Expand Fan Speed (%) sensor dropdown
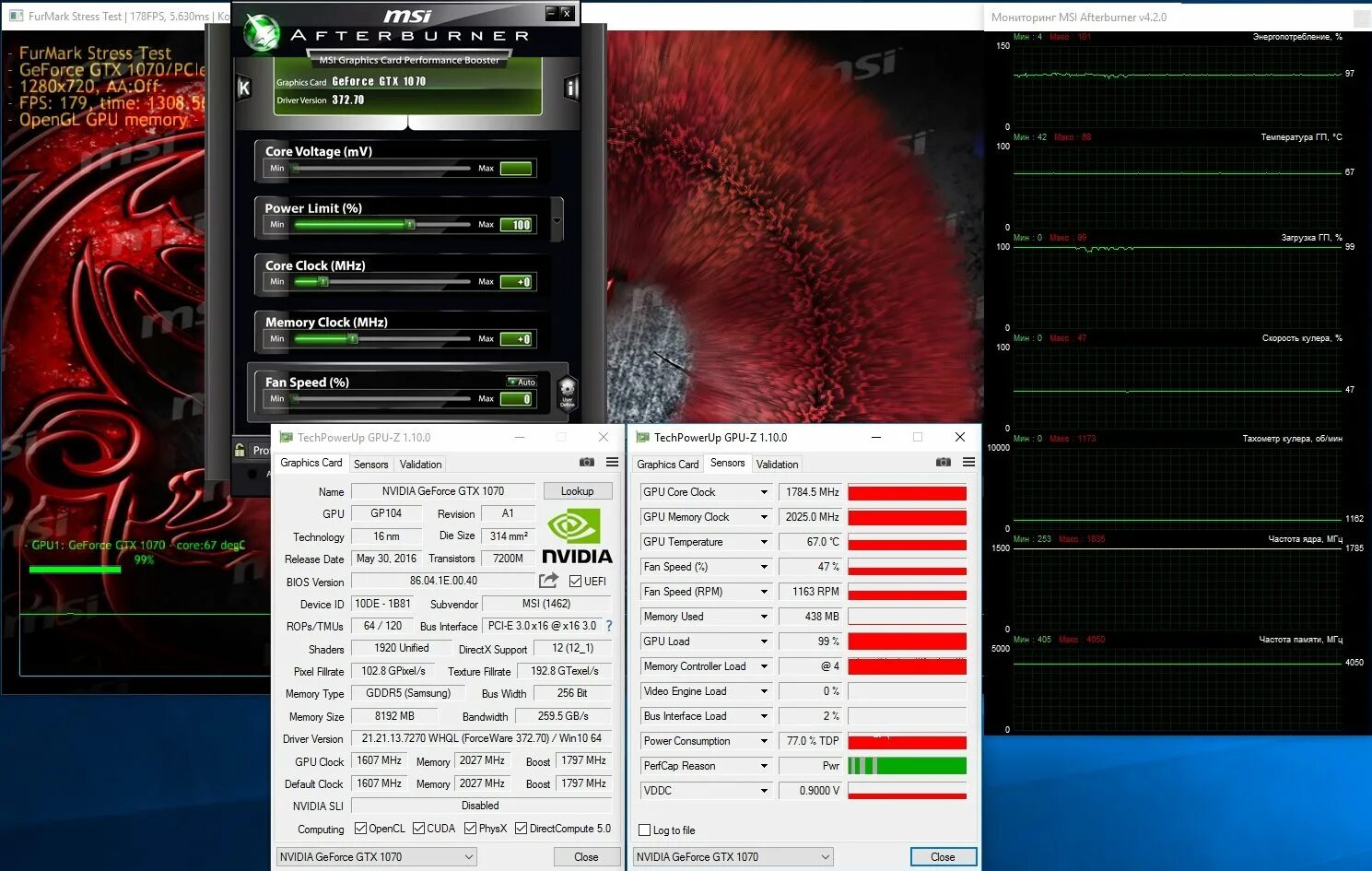This screenshot has width=1372, height=871. click(764, 567)
